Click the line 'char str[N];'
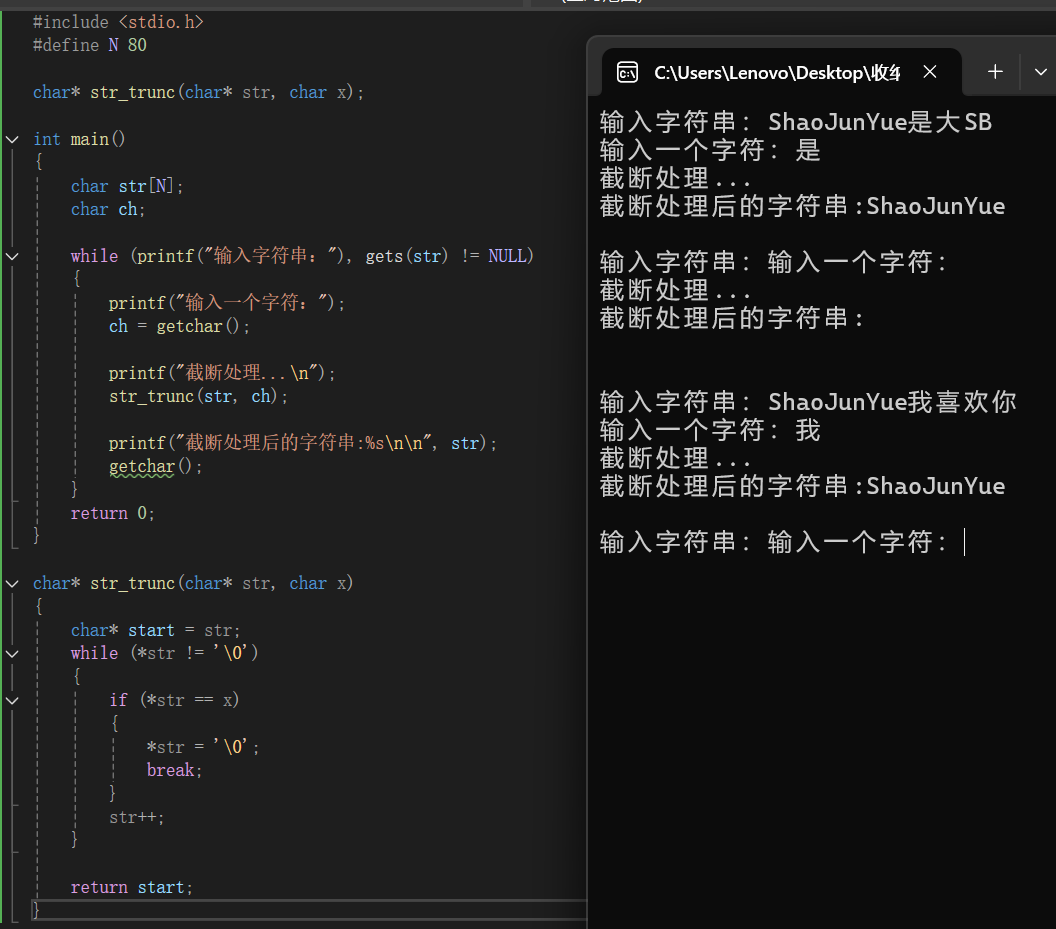Screen dimensions: 1056x929 tap(127, 186)
